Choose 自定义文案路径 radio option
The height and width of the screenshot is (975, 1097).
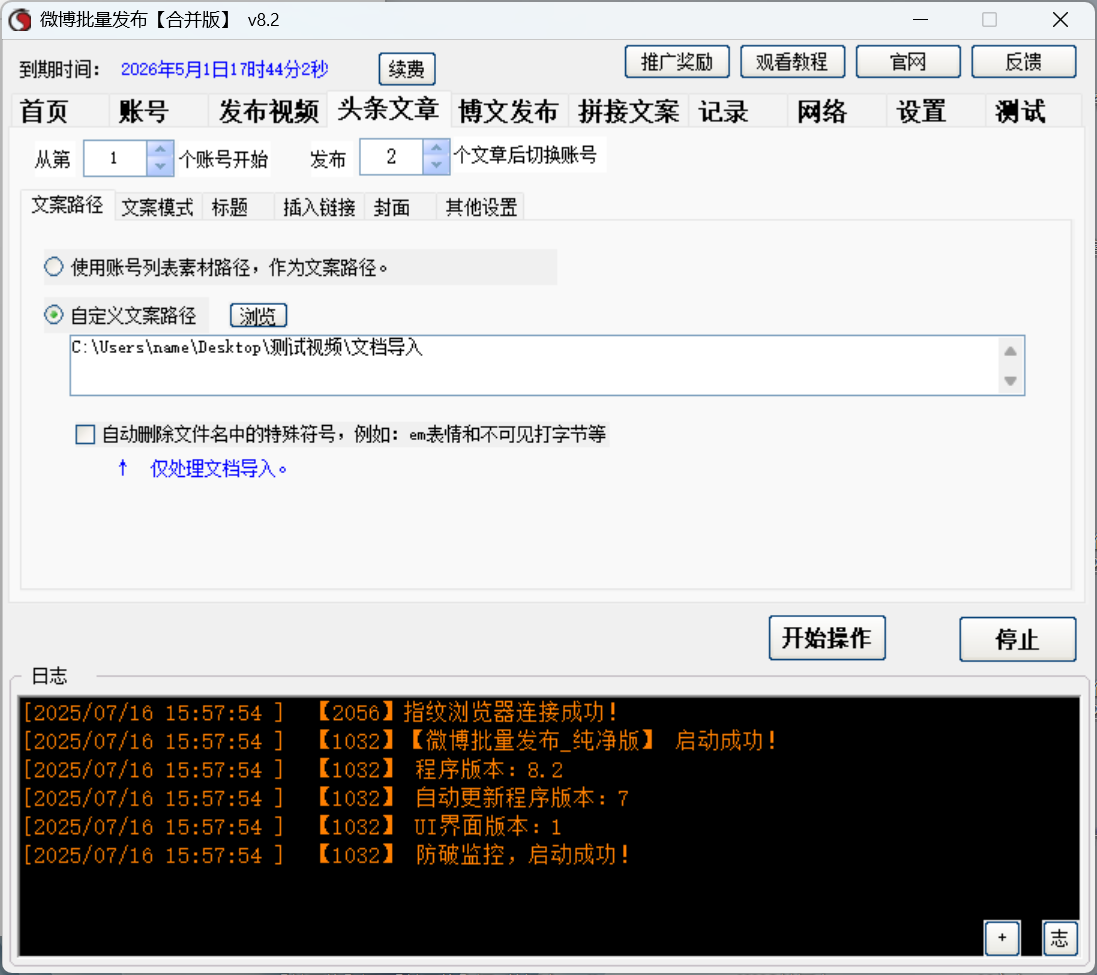click(x=54, y=315)
